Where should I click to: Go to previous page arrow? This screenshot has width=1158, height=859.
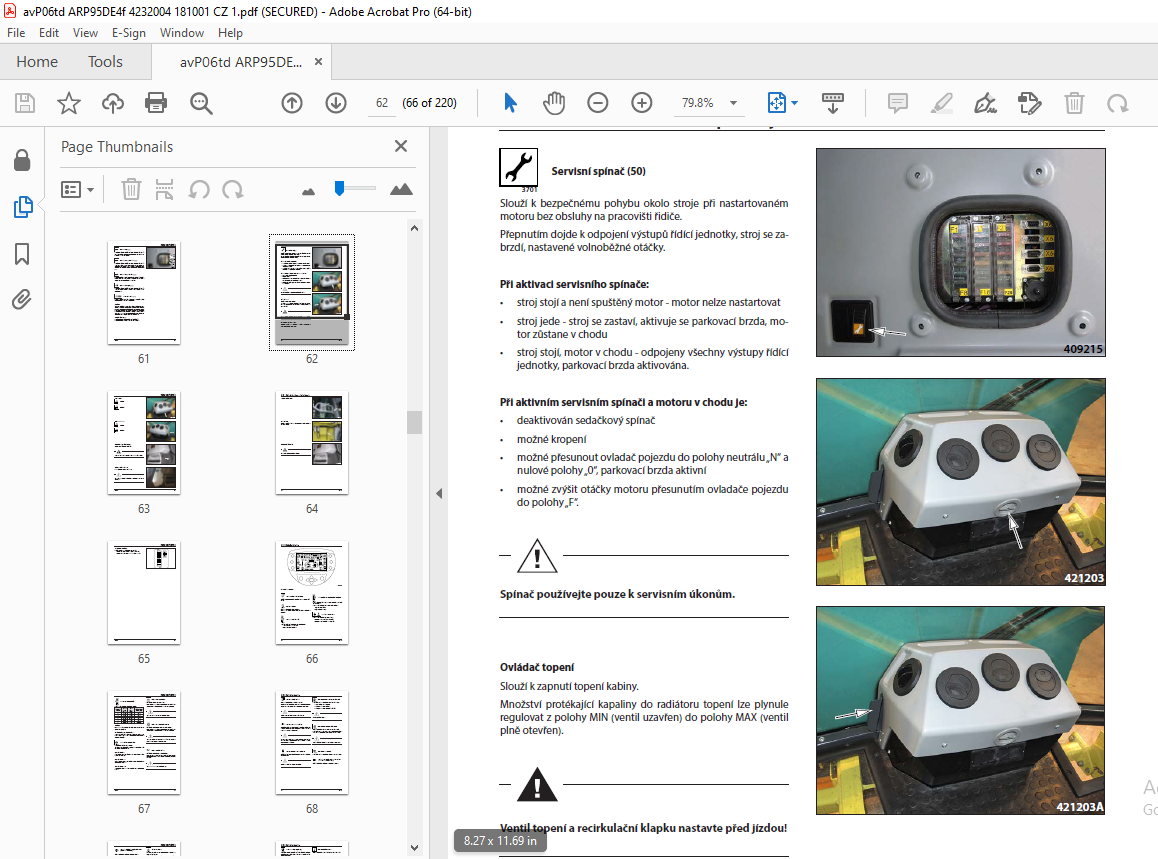pos(292,103)
